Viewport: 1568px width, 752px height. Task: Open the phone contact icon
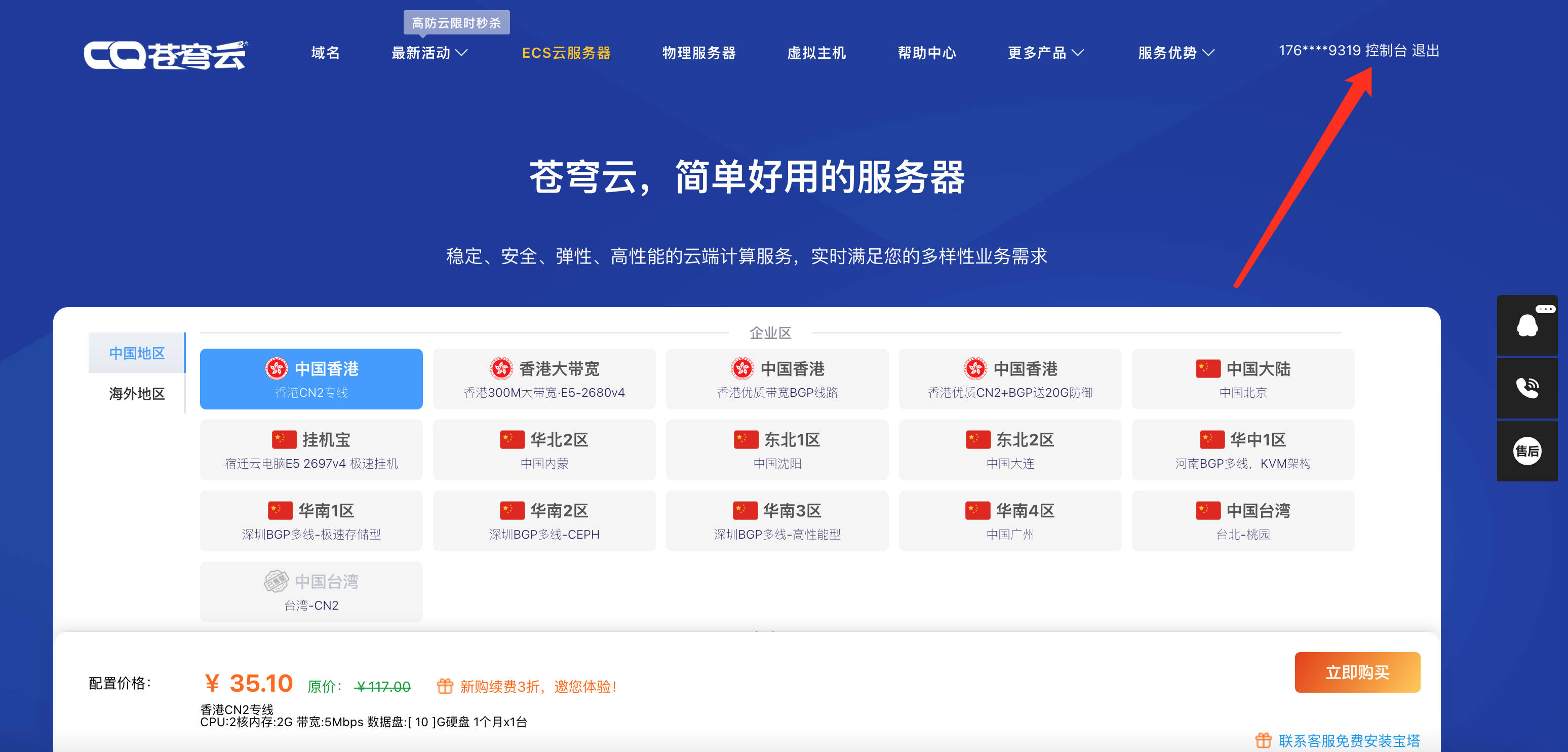point(1527,388)
